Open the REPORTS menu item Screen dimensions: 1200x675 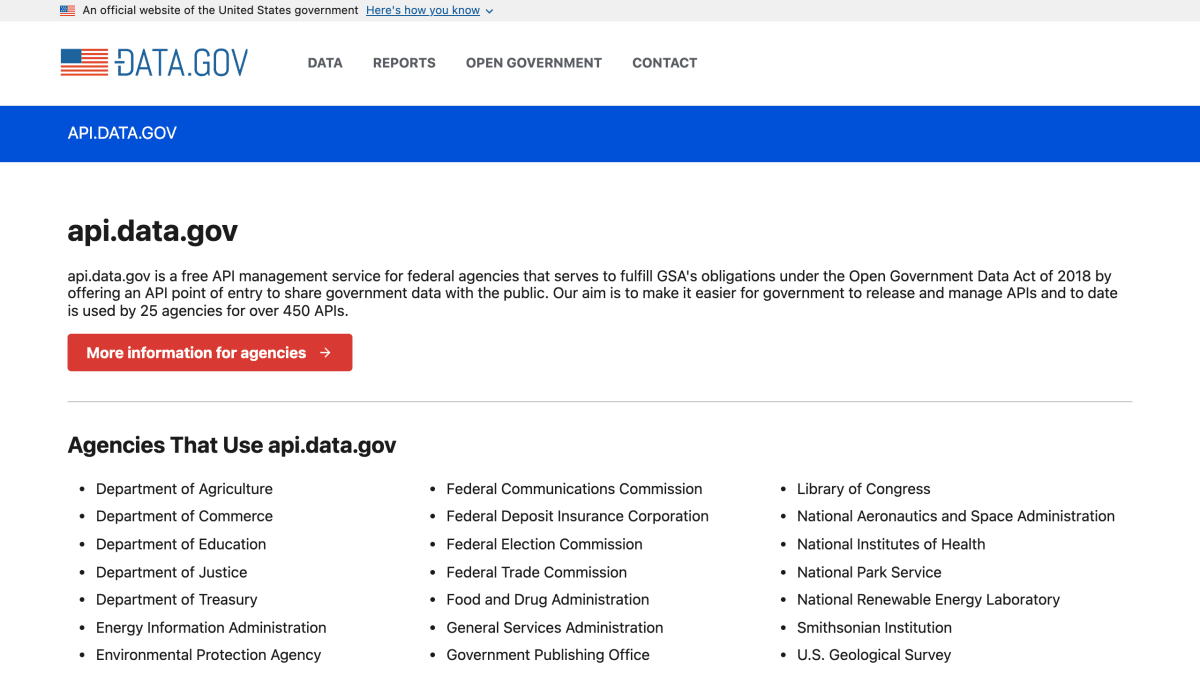click(404, 62)
